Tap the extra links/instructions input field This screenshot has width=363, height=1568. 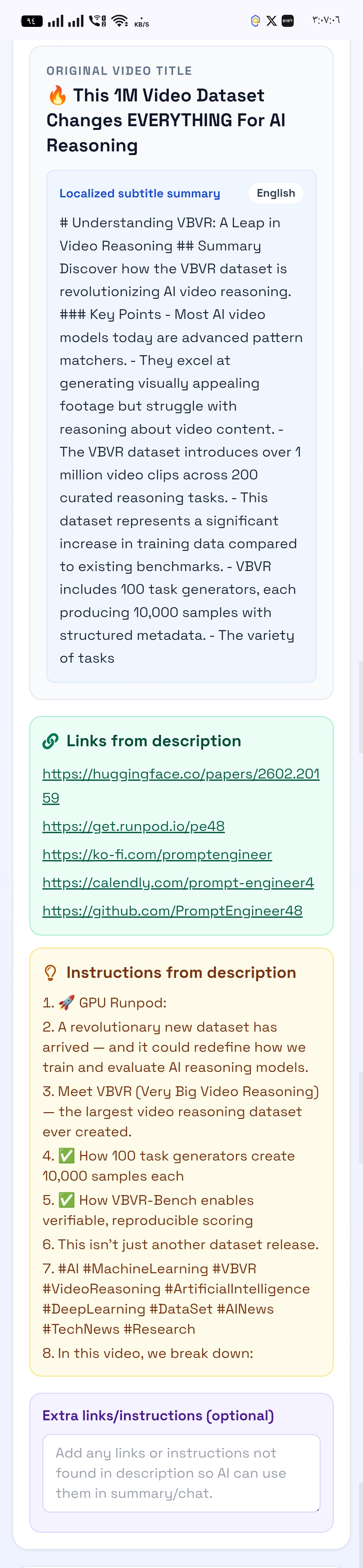(x=181, y=1473)
